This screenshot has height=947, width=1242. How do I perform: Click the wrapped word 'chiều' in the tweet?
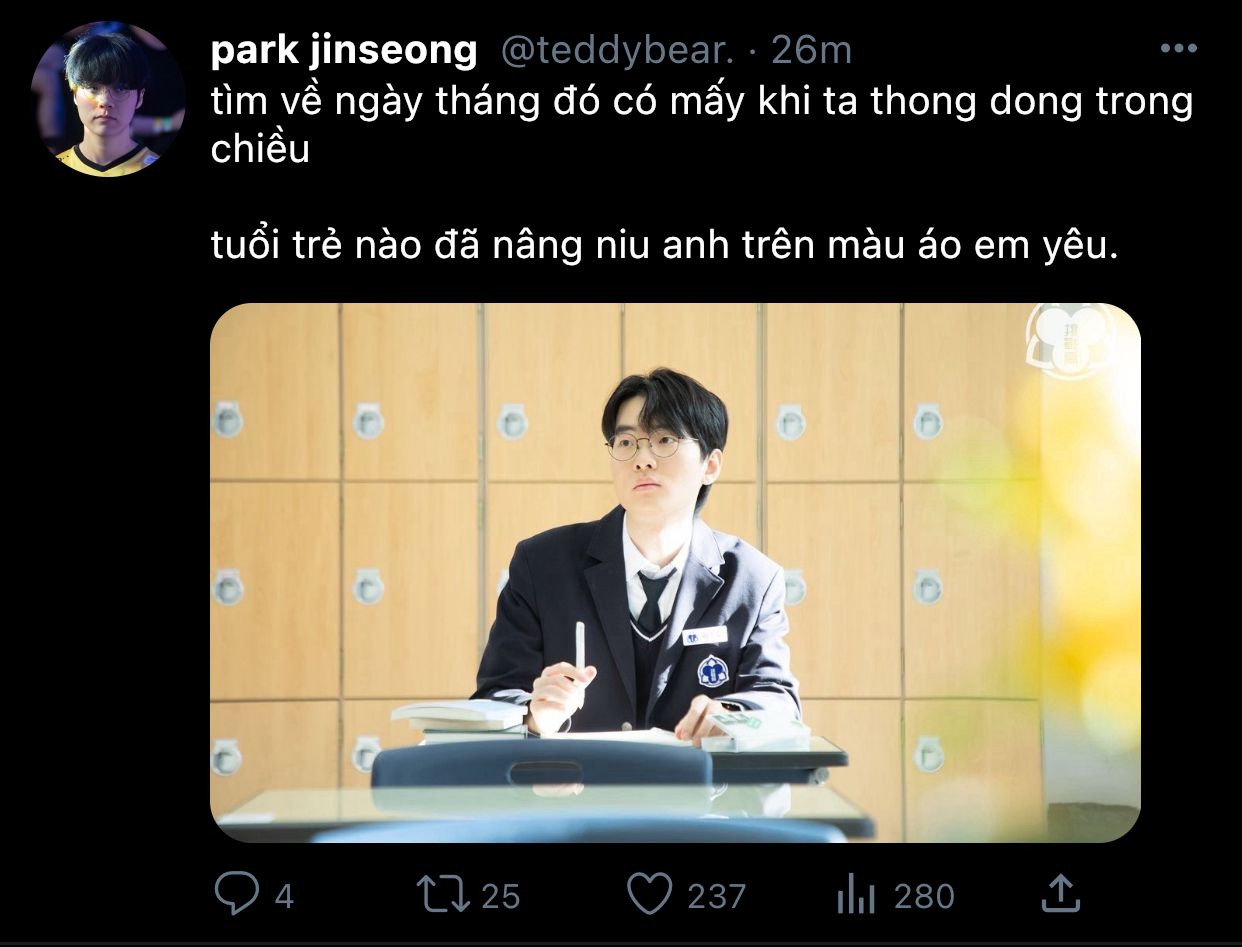[260, 149]
